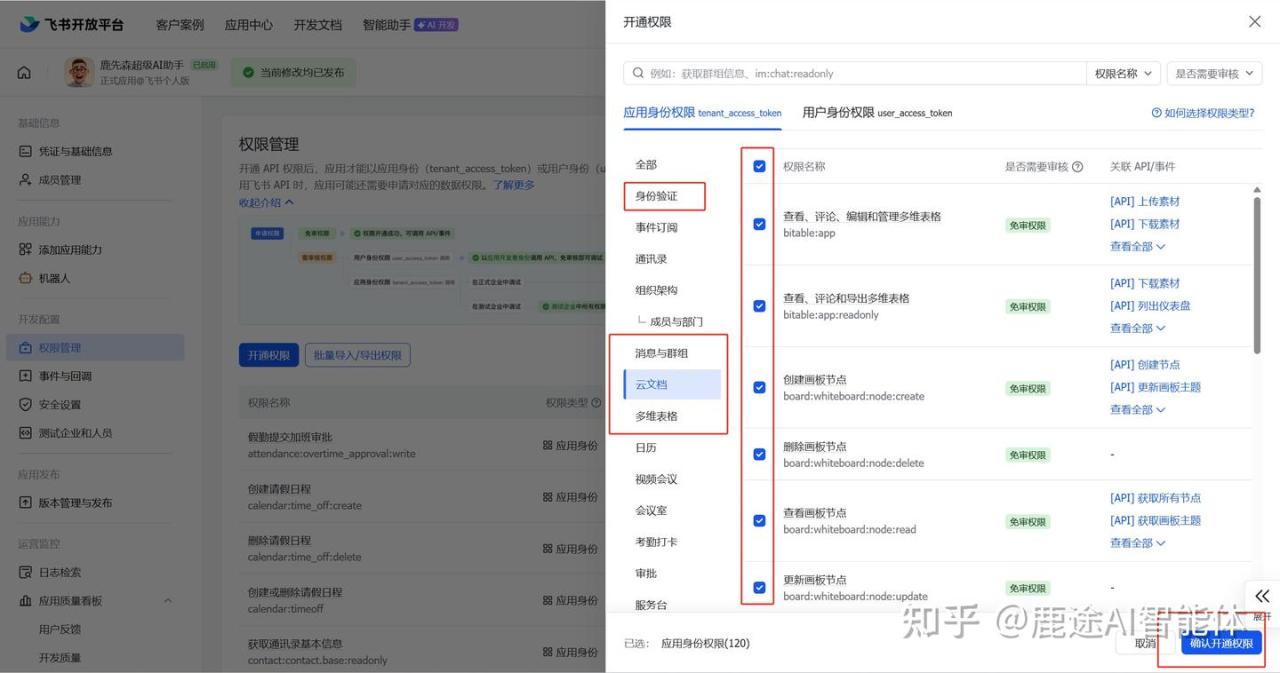The height and width of the screenshot is (673, 1280).
Task: Select 多维表格 category in permission list
Action: [x=656, y=416]
